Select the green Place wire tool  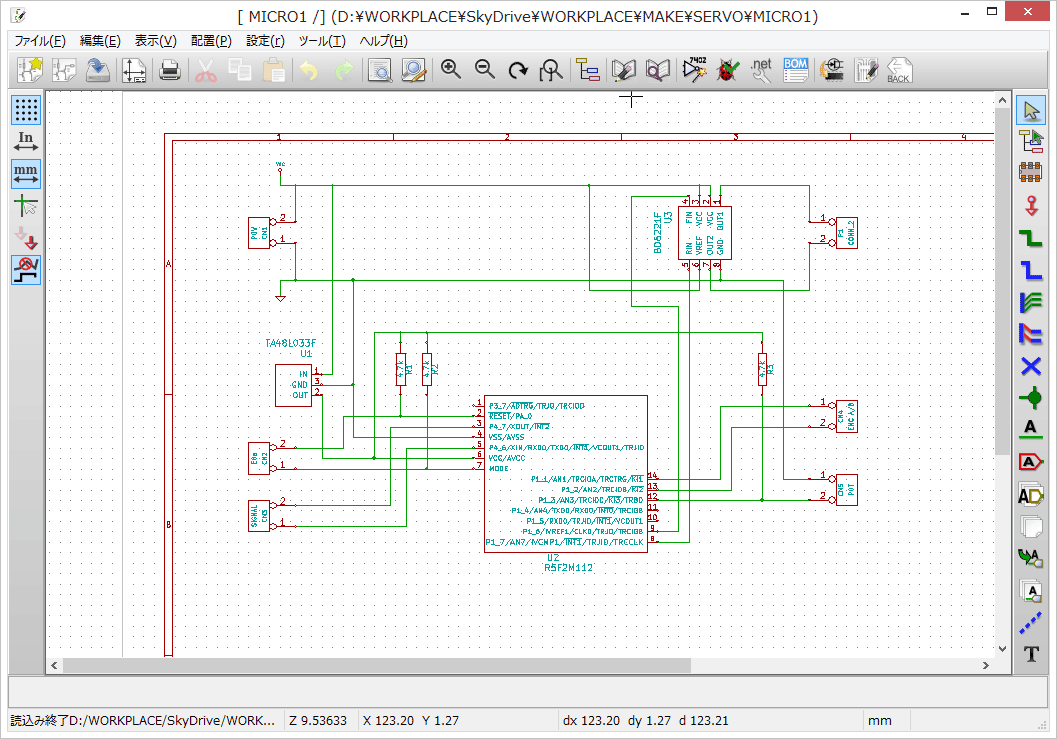pos(1031,238)
